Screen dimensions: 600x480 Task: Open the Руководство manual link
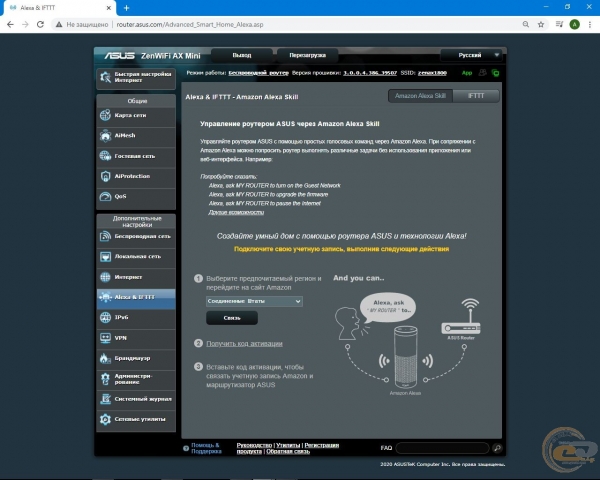click(x=254, y=445)
